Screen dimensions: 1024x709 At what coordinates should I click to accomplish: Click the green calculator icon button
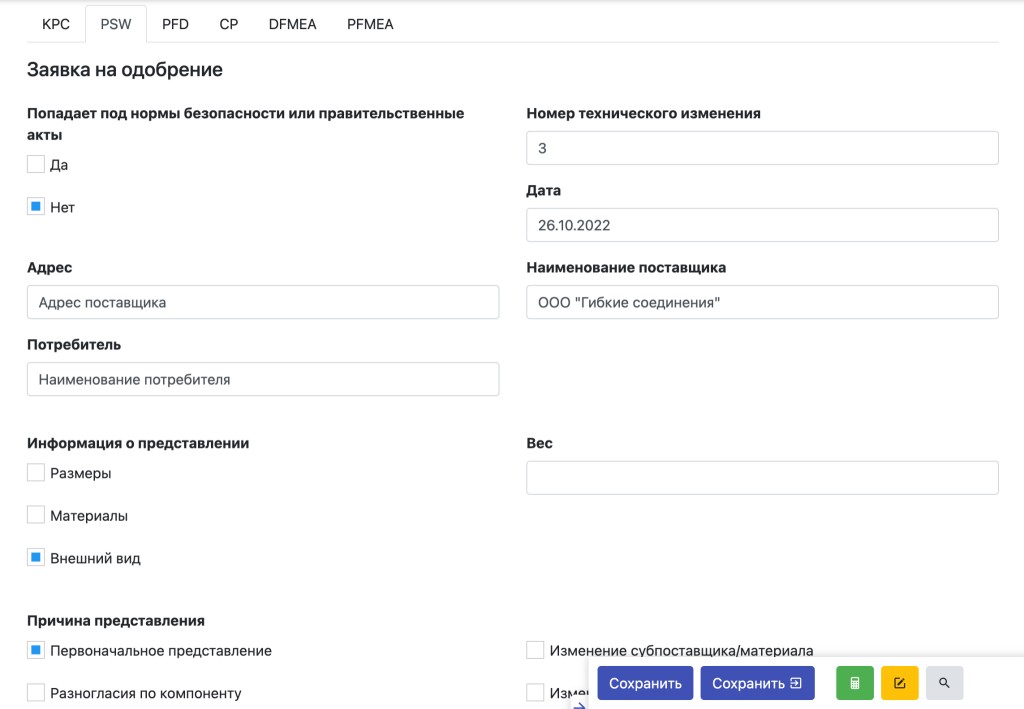[854, 683]
